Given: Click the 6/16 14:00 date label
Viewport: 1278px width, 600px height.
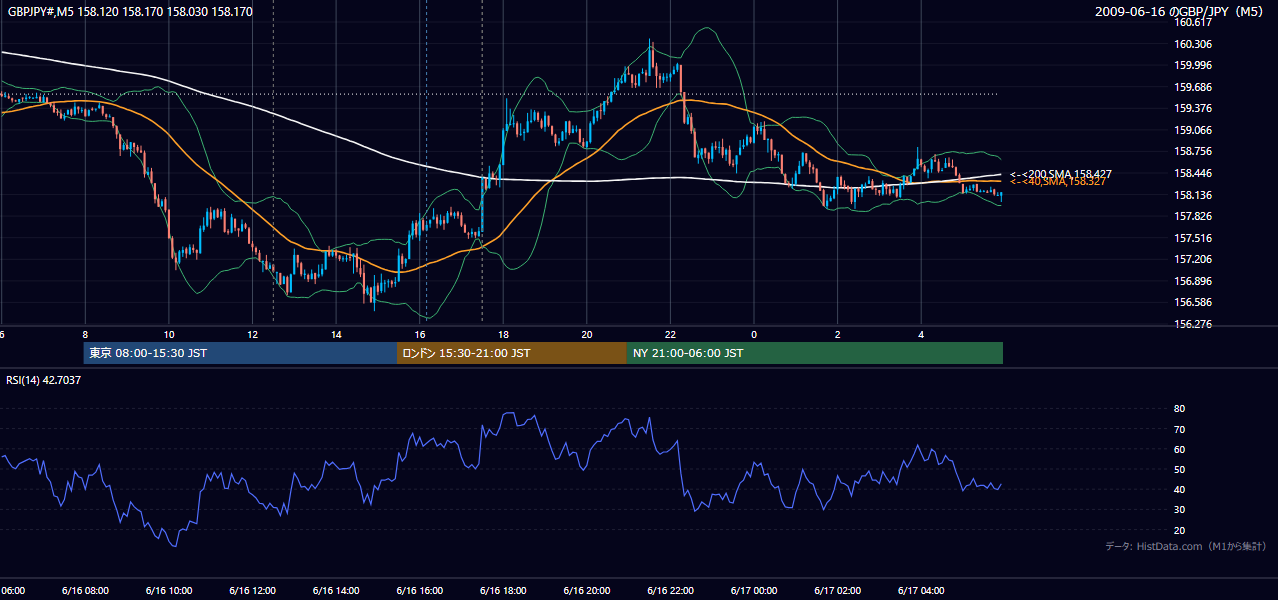Looking at the screenshot, I should pos(335,591).
